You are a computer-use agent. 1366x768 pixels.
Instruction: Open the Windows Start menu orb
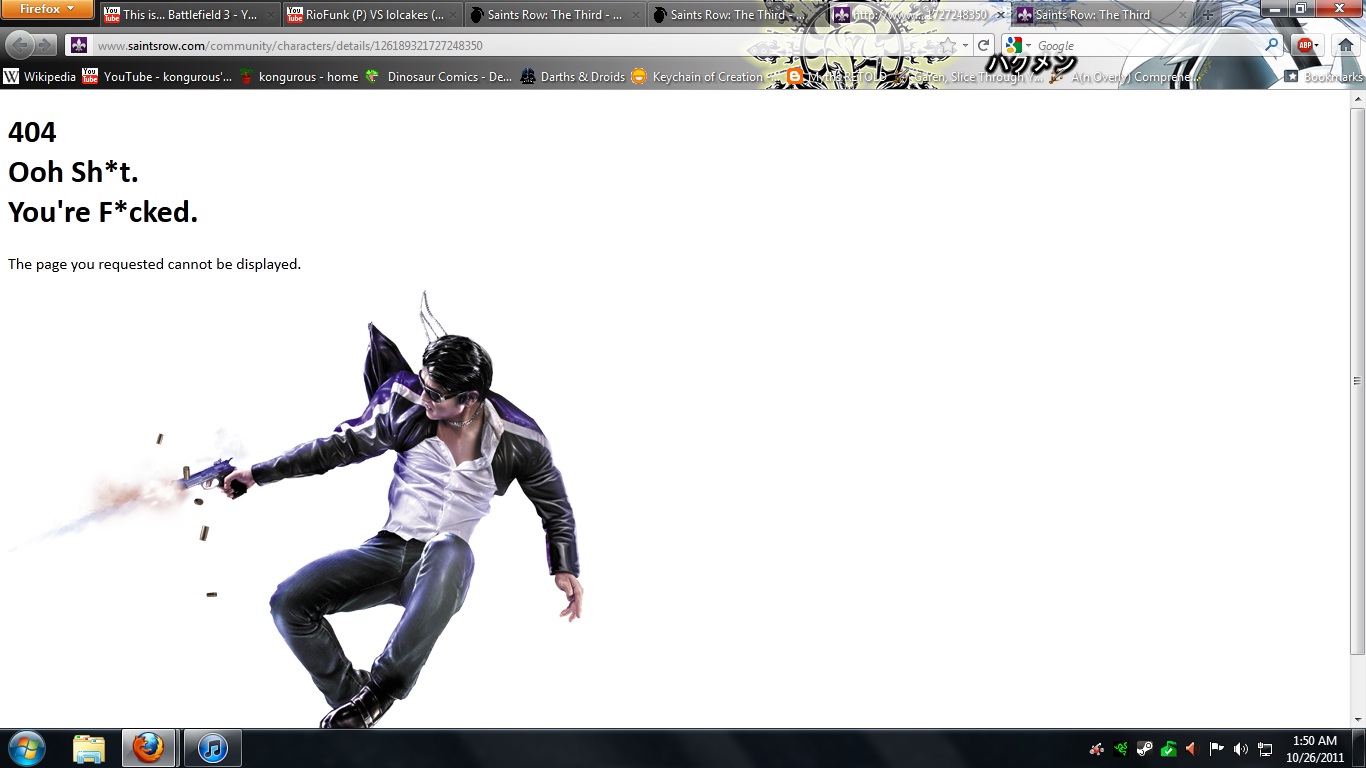tap(27, 748)
